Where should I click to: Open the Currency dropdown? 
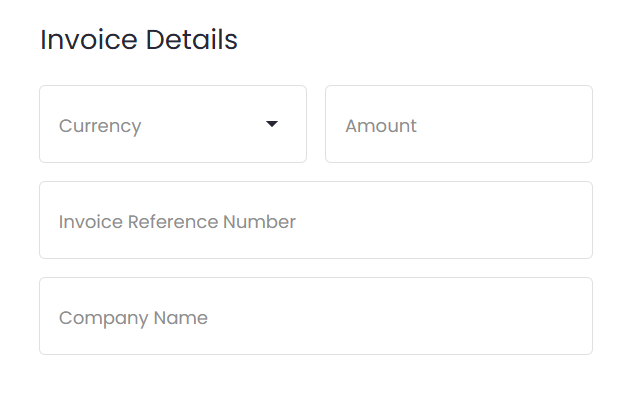172,124
